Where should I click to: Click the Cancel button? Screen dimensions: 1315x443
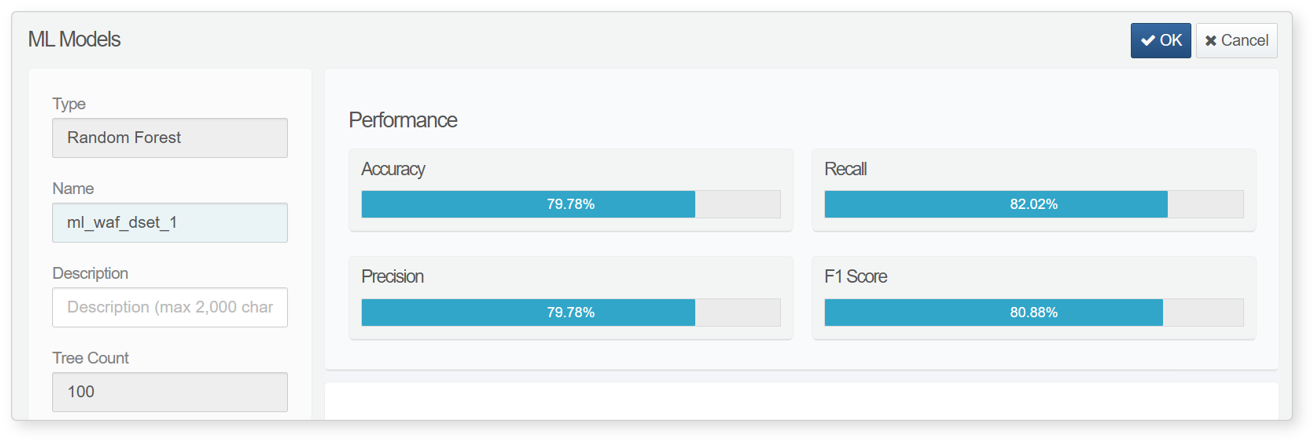click(x=1236, y=40)
